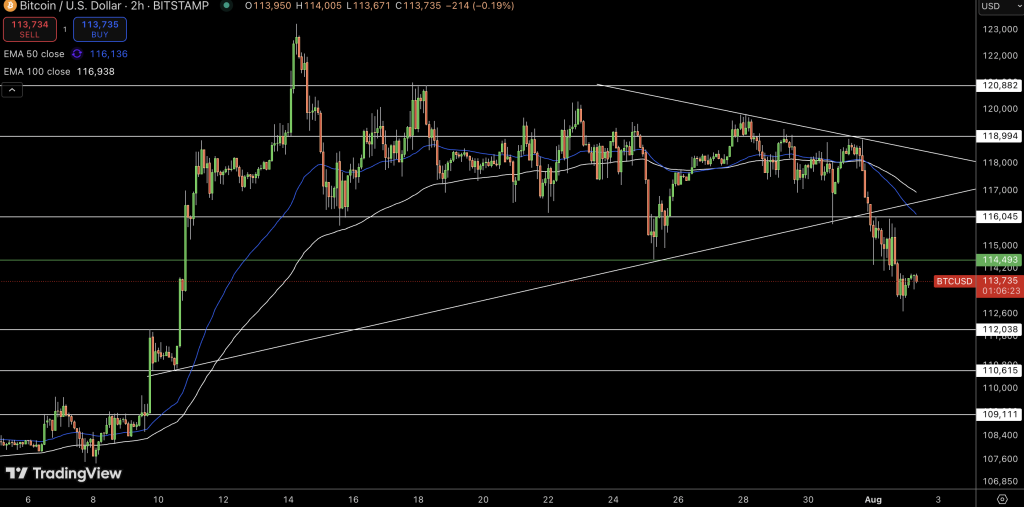Click the low price L113,671
Screen dimensions: 1024x507
[x=369, y=5]
